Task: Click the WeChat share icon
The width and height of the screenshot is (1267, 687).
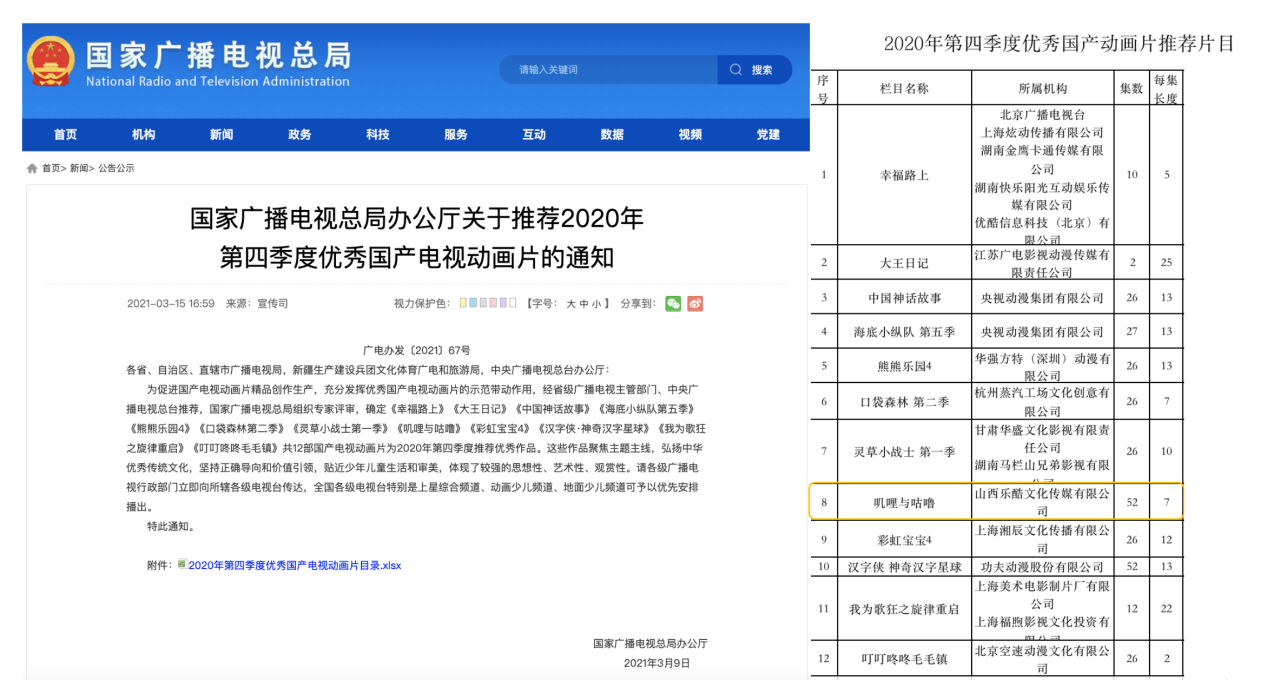Action: click(673, 303)
